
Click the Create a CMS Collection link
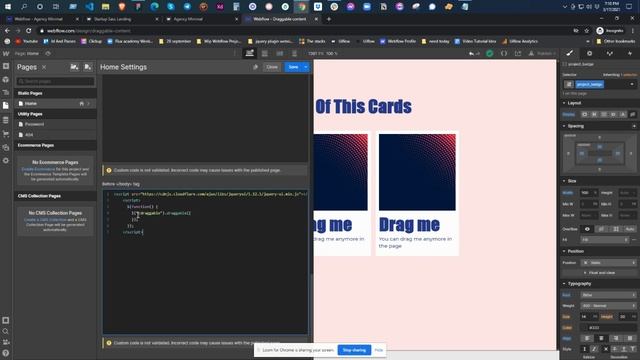pos(44,220)
